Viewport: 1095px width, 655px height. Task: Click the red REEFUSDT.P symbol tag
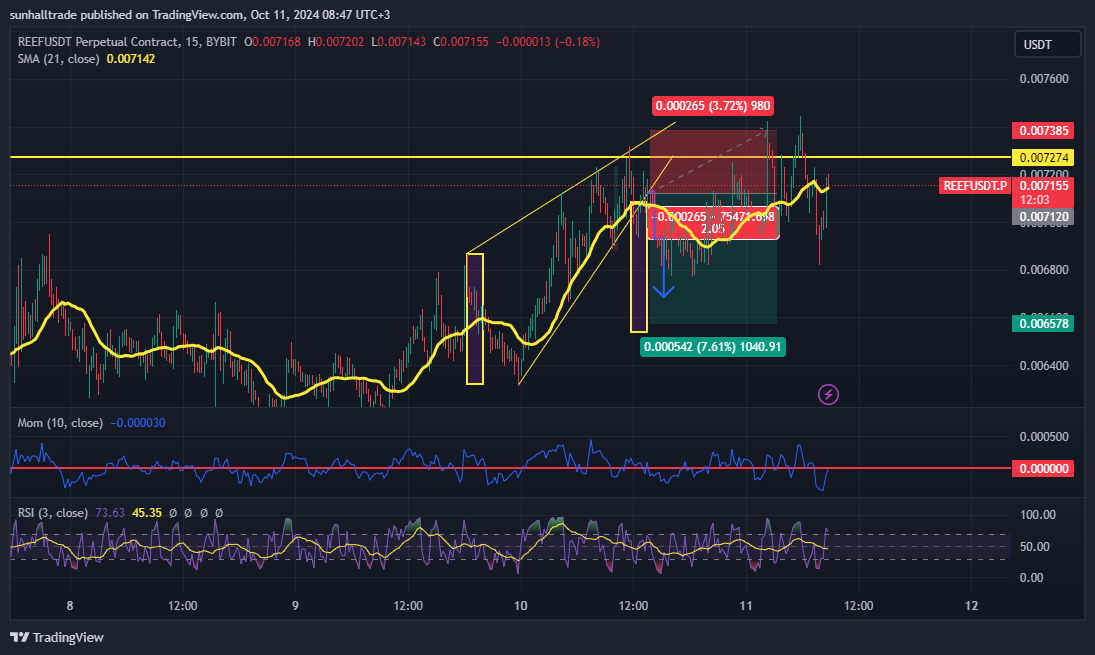coord(975,186)
